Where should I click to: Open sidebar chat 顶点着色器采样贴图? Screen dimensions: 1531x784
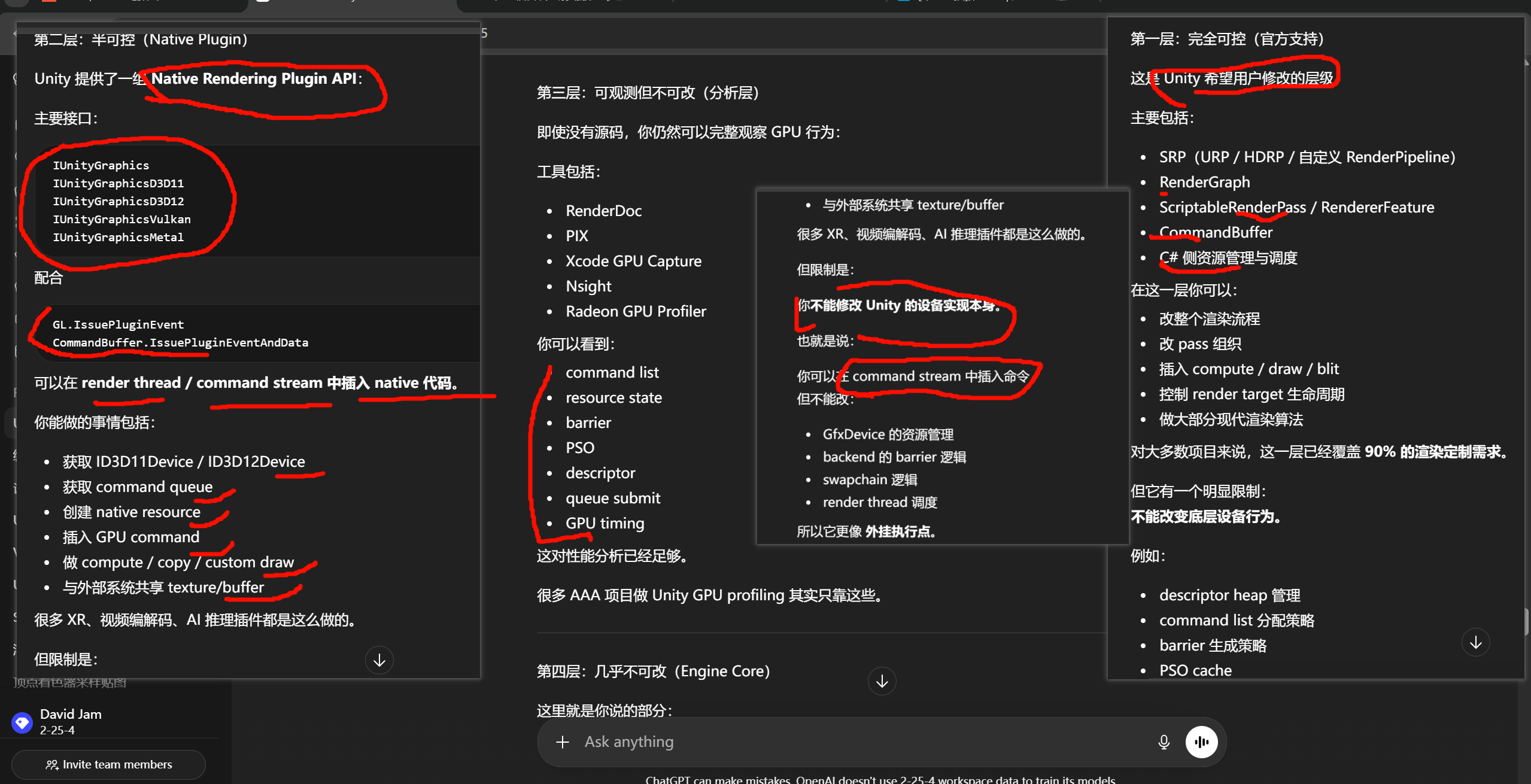(69, 683)
